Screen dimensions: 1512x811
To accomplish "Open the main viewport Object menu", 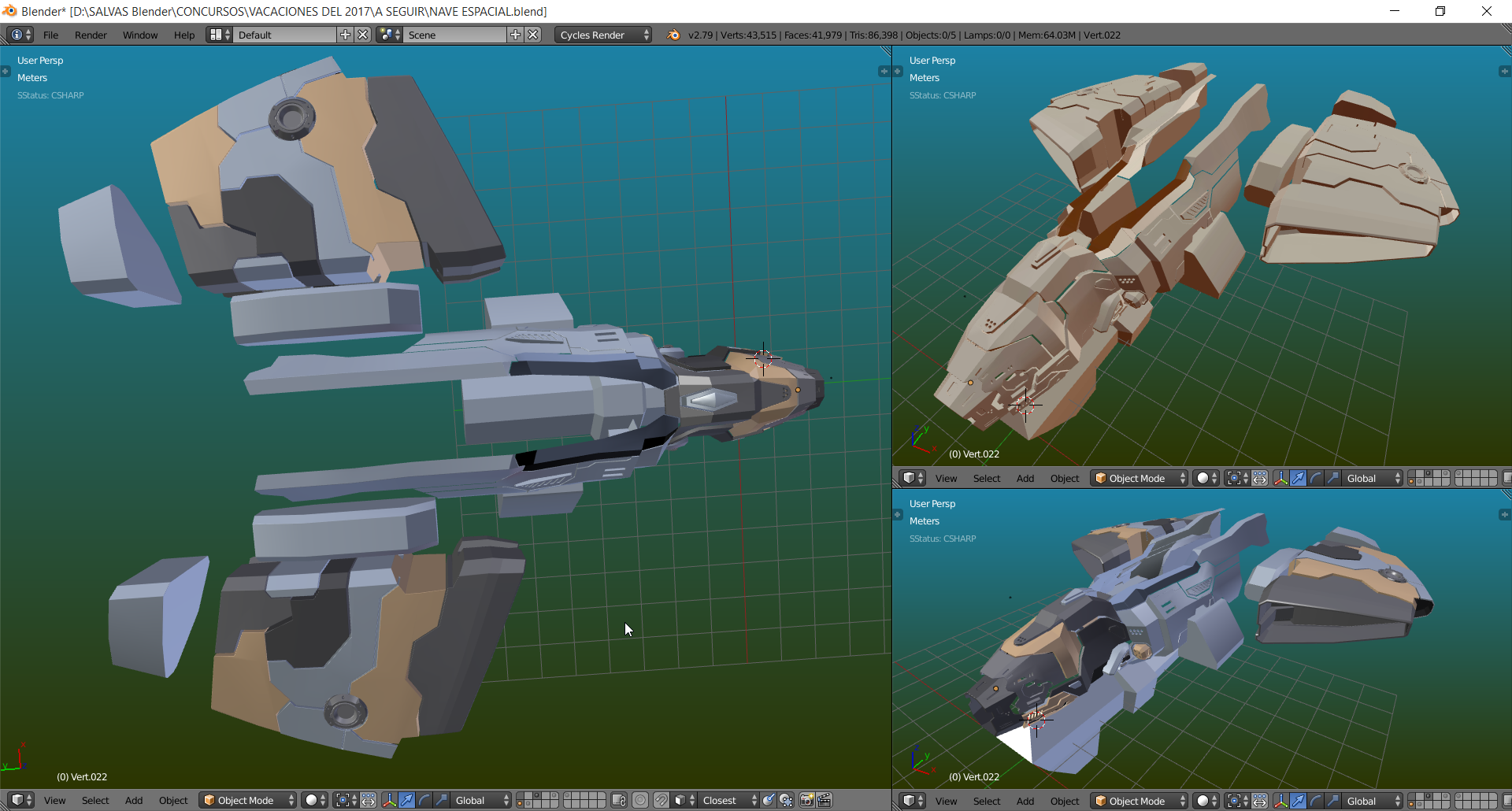I will [x=173, y=800].
